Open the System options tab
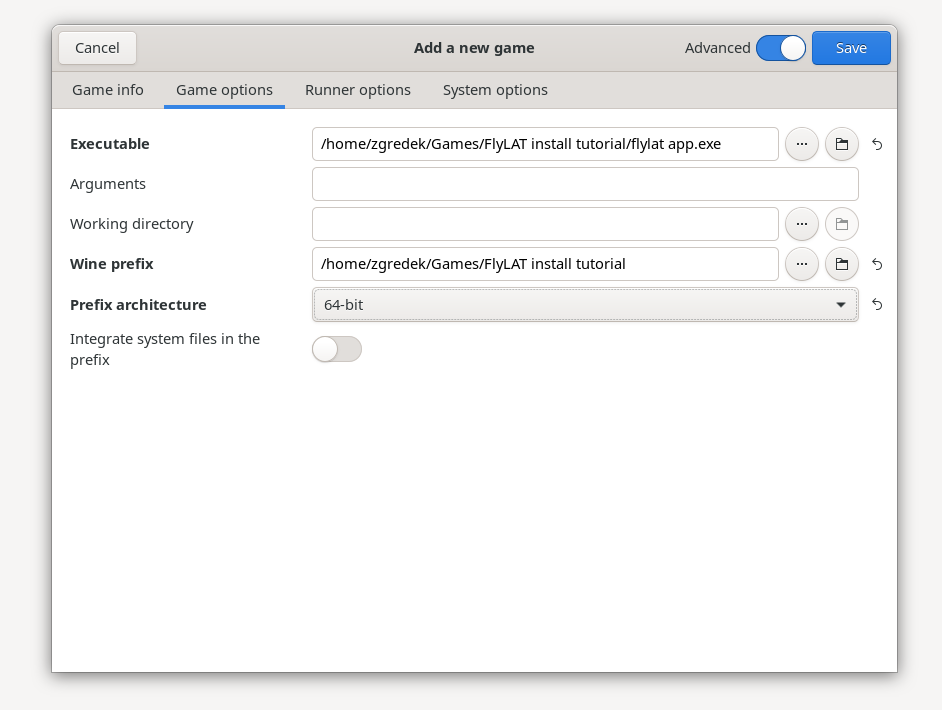942x710 pixels. tap(495, 90)
